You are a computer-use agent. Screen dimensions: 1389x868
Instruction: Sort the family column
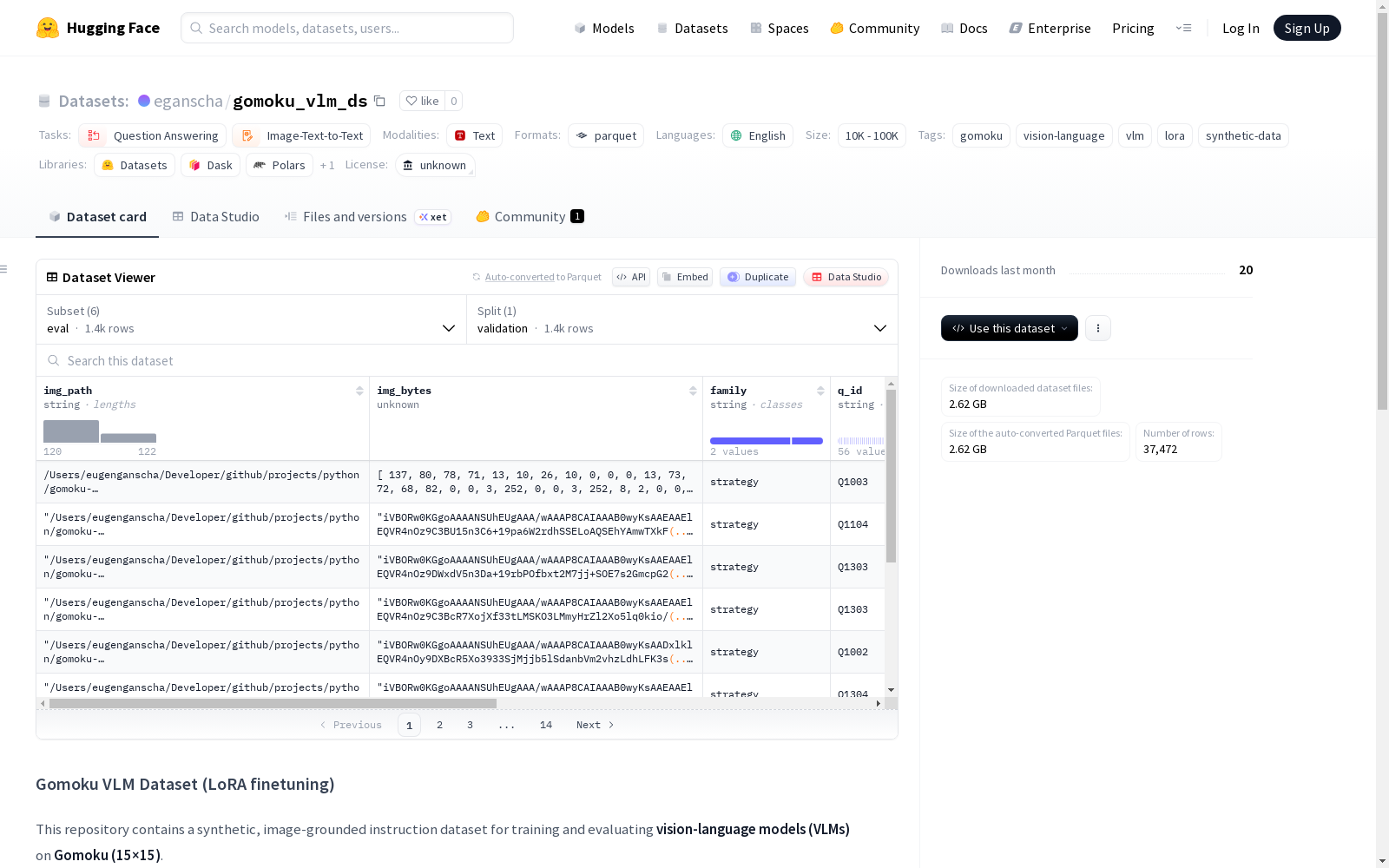pos(820,391)
